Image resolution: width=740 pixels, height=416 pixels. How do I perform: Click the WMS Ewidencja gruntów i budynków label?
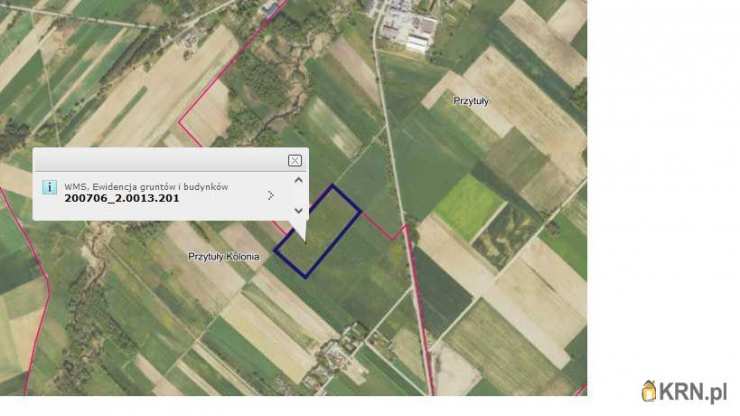tap(146, 187)
